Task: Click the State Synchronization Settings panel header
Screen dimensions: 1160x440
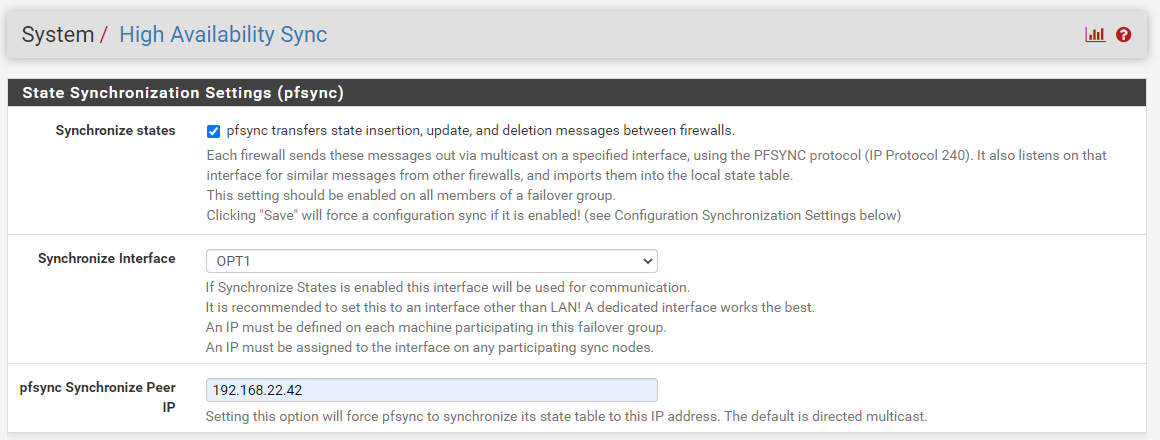Action: pyautogui.click(x=183, y=93)
